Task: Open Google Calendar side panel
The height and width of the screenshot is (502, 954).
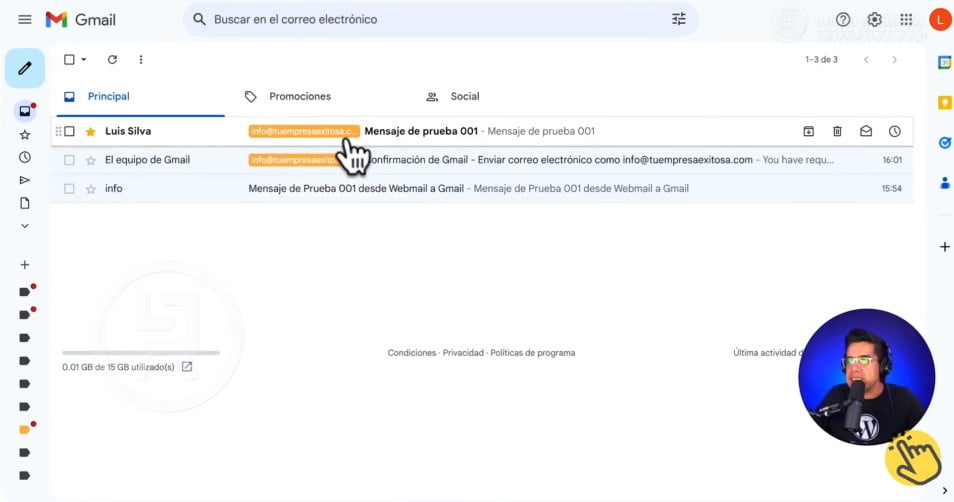Action: [945, 63]
